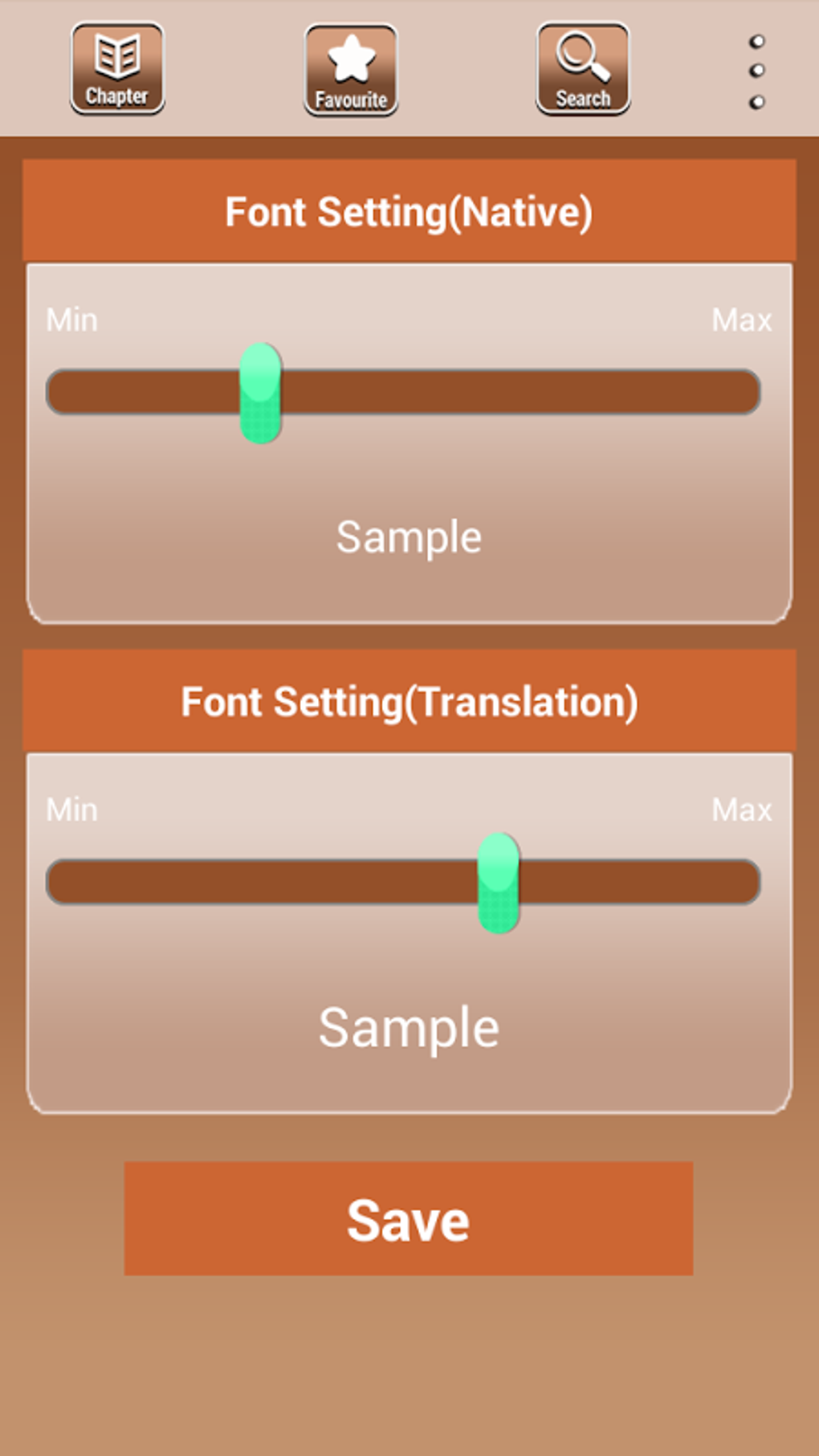This screenshot has width=819, height=1456.
Task: Click Native font slider track at Max end
Action: (743, 392)
